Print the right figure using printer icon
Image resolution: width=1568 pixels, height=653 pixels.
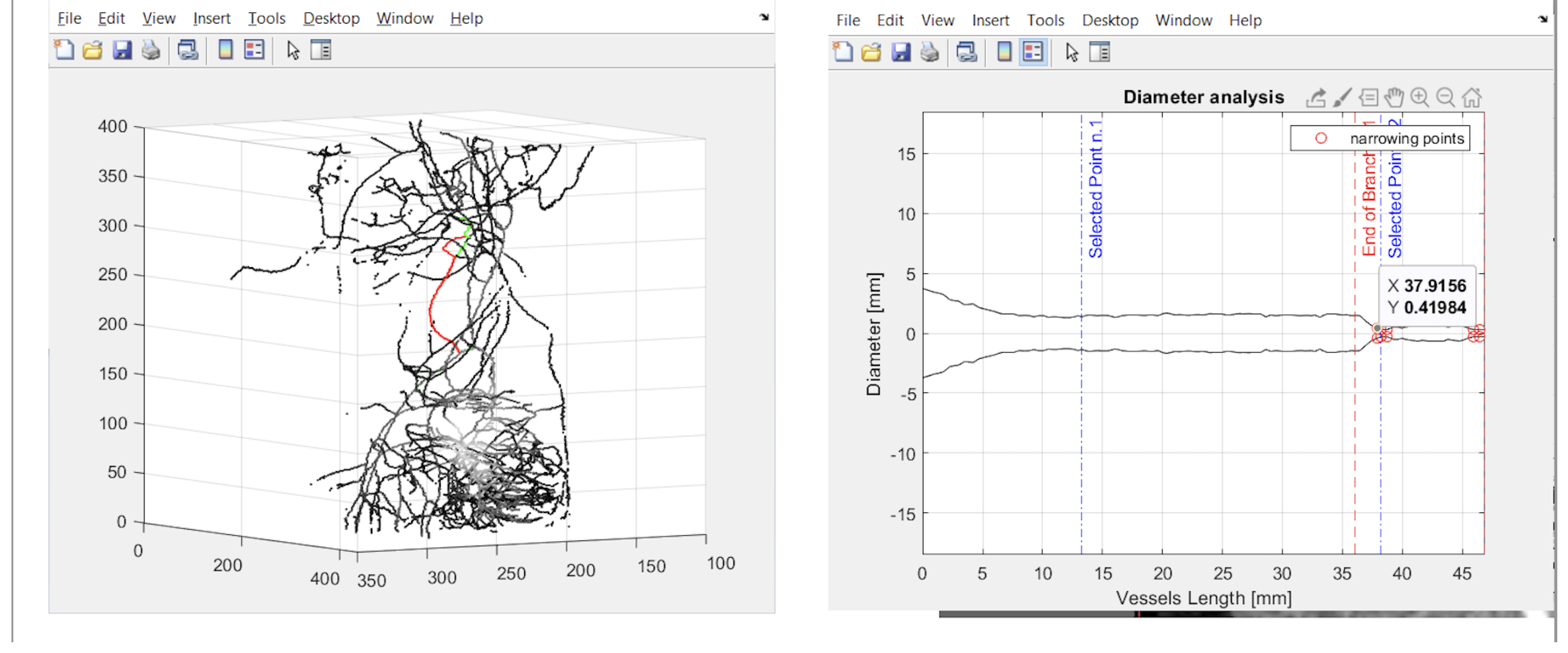[929, 52]
